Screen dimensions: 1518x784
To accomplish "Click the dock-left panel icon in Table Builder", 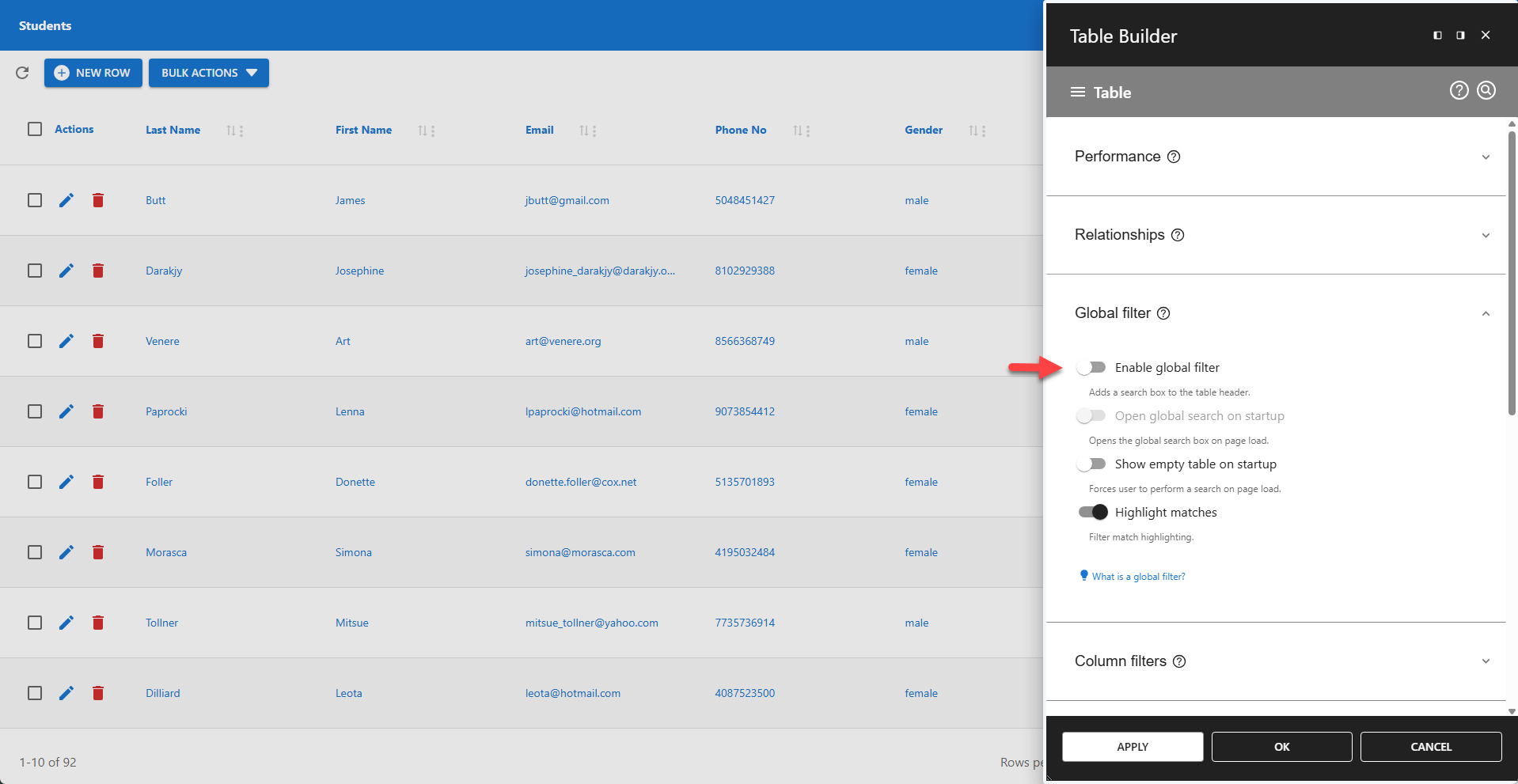I will (1436, 35).
